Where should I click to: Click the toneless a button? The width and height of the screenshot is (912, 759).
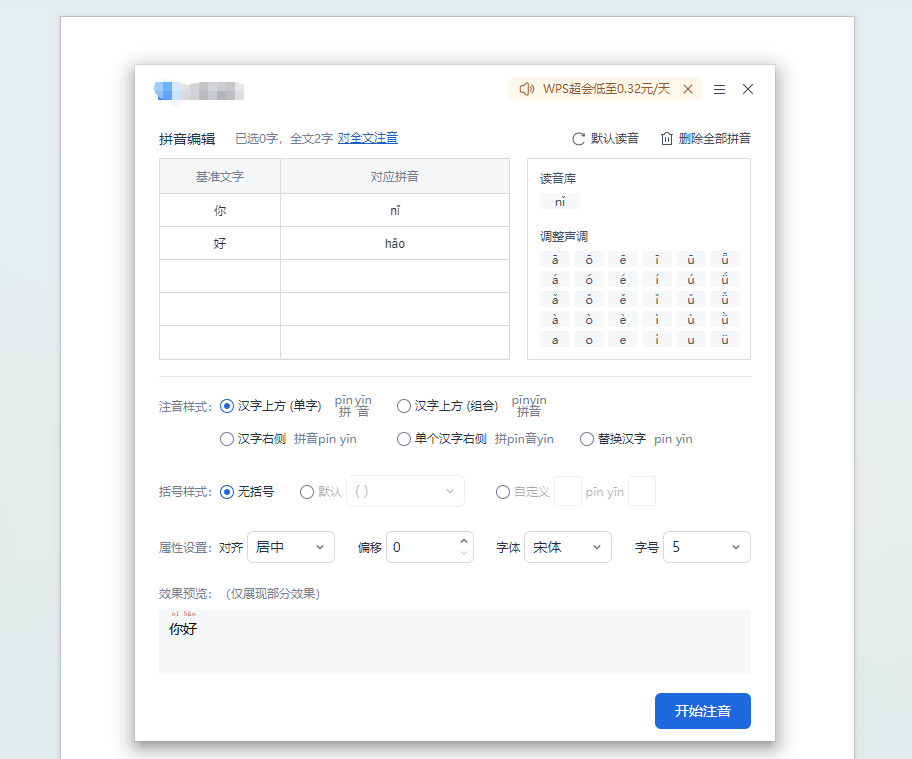coord(555,340)
